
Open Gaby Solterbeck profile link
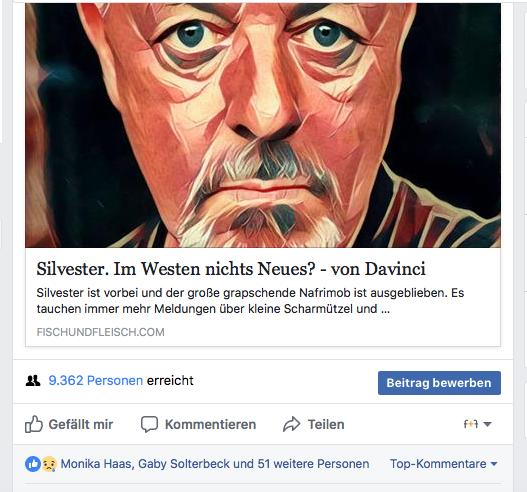184,464
